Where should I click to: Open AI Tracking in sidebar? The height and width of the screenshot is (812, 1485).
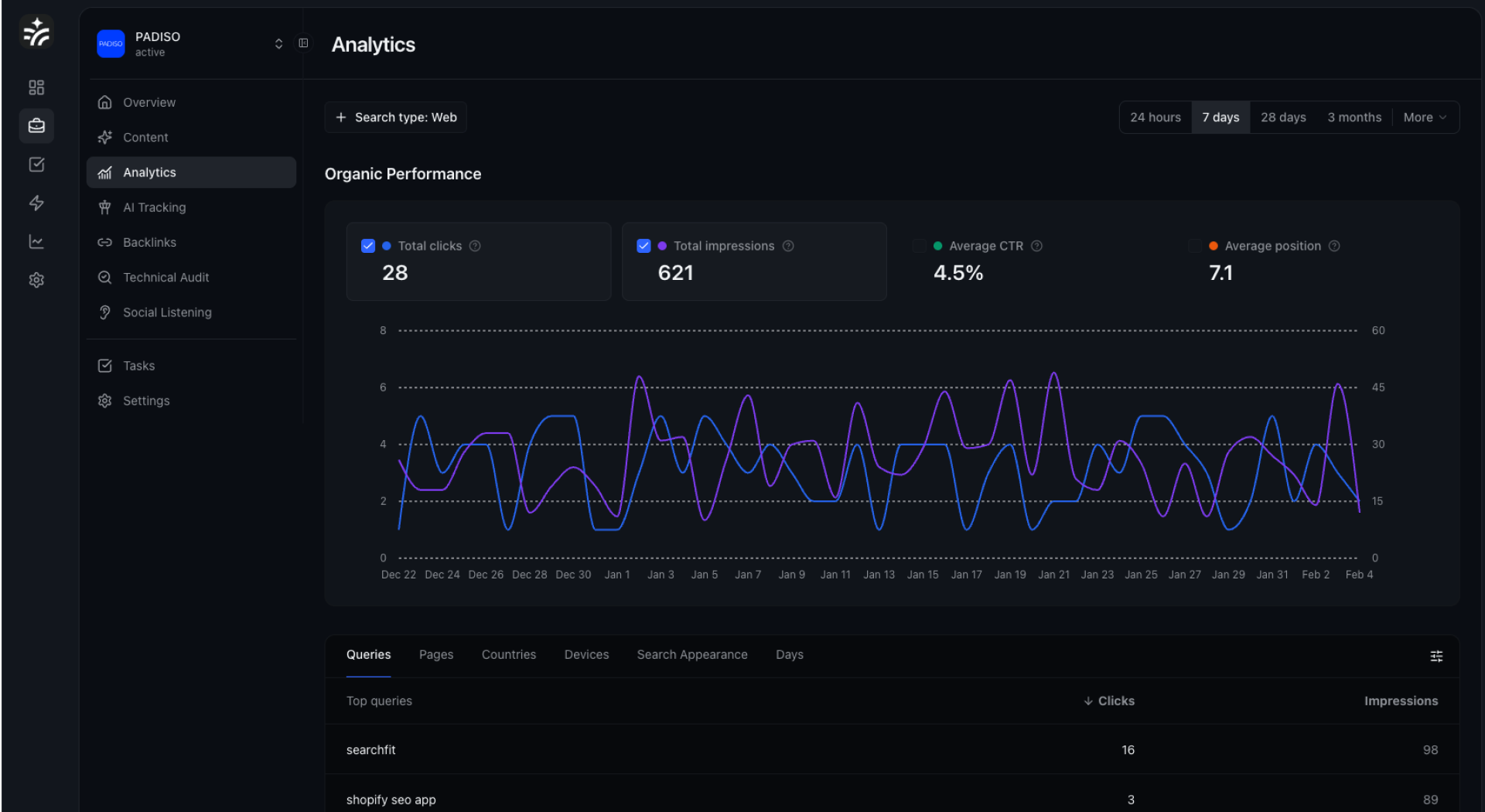pyautogui.click(x=155, y=207)
